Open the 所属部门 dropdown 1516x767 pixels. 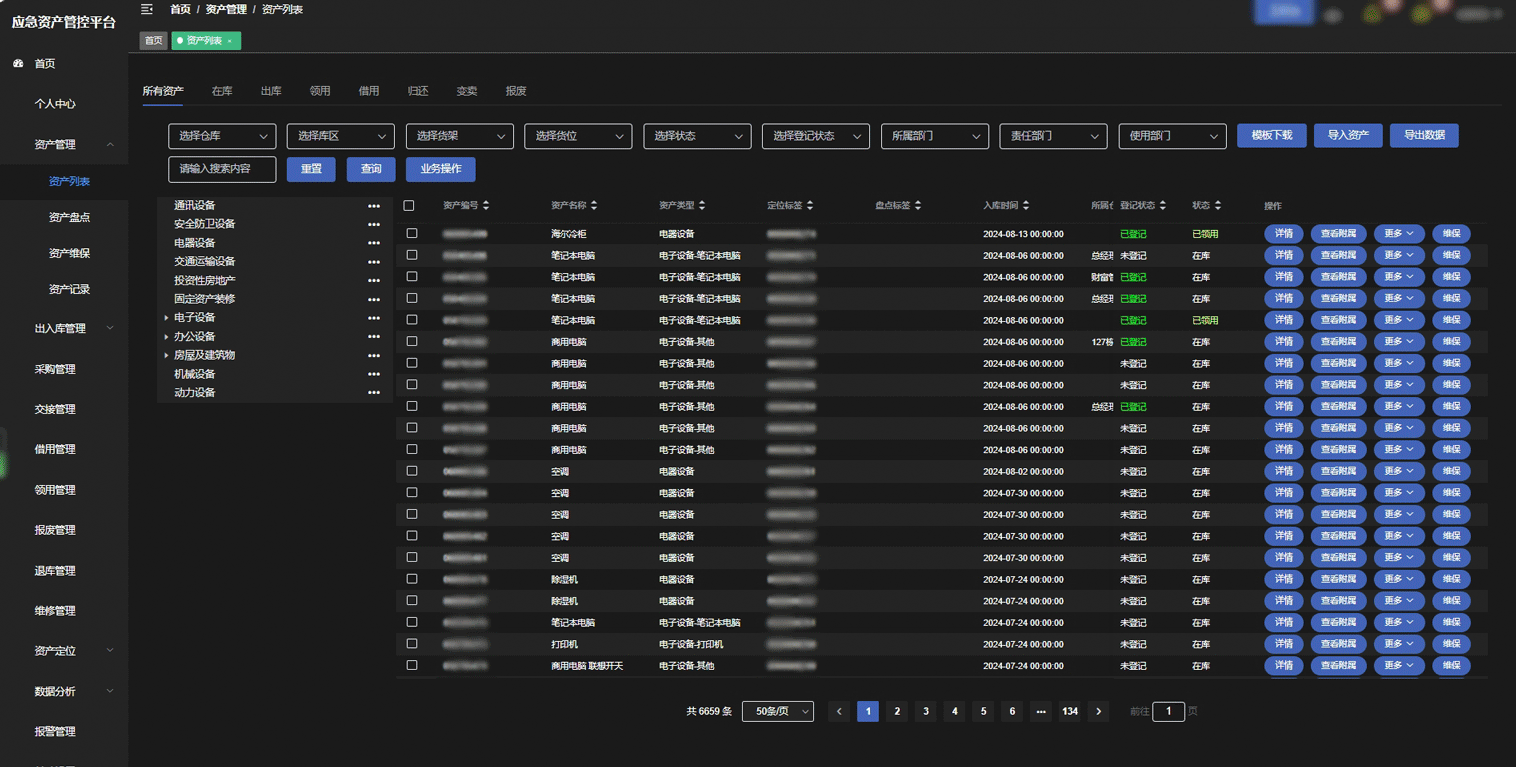(935, 136)
